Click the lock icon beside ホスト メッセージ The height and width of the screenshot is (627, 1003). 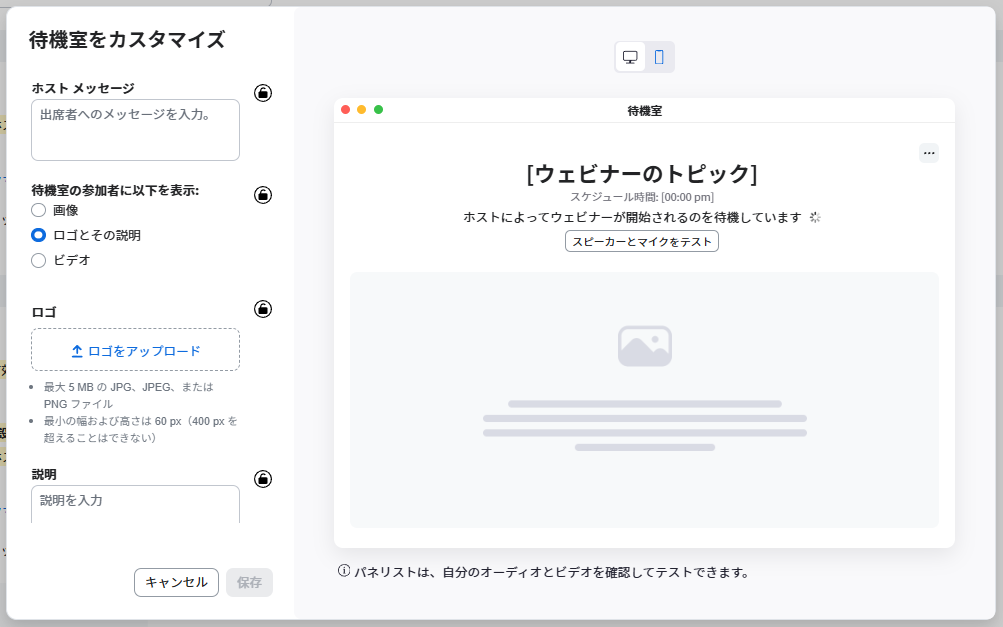263,93
